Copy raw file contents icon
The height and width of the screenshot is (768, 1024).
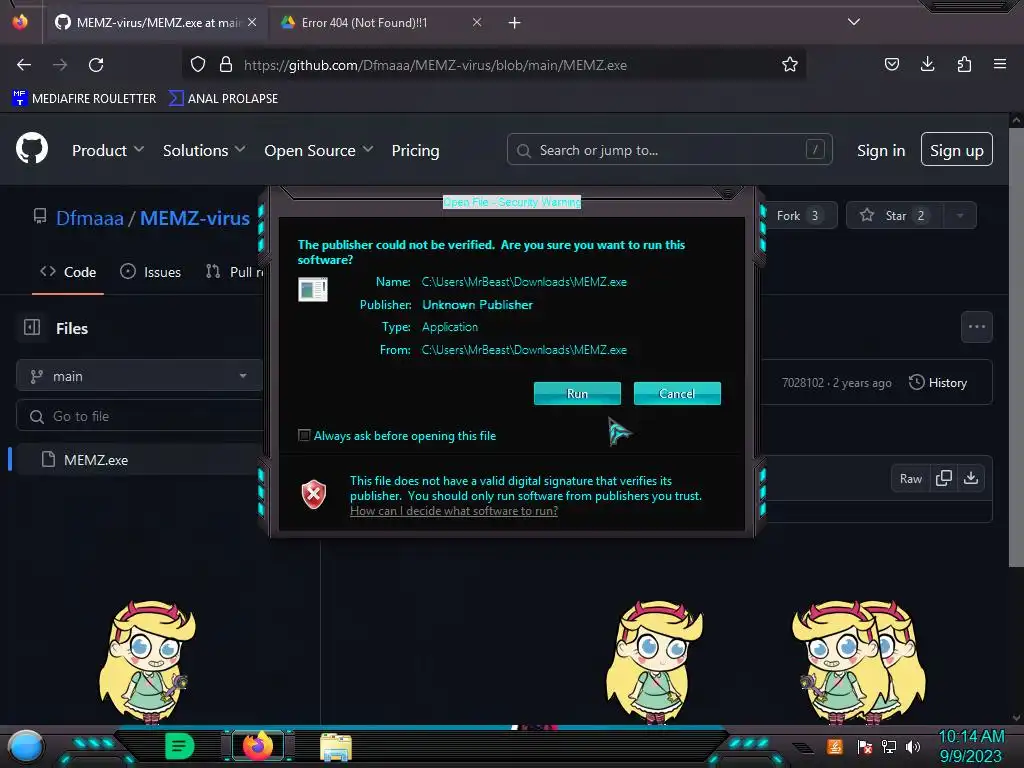tap(943, 479)
